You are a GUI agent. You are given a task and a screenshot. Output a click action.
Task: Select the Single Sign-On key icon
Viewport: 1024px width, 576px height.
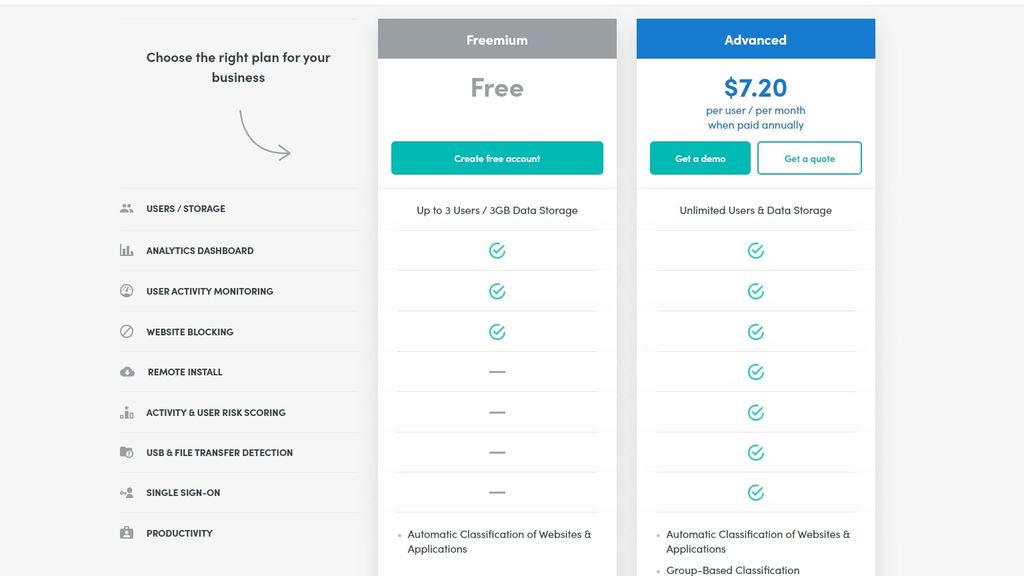[125, 492]
